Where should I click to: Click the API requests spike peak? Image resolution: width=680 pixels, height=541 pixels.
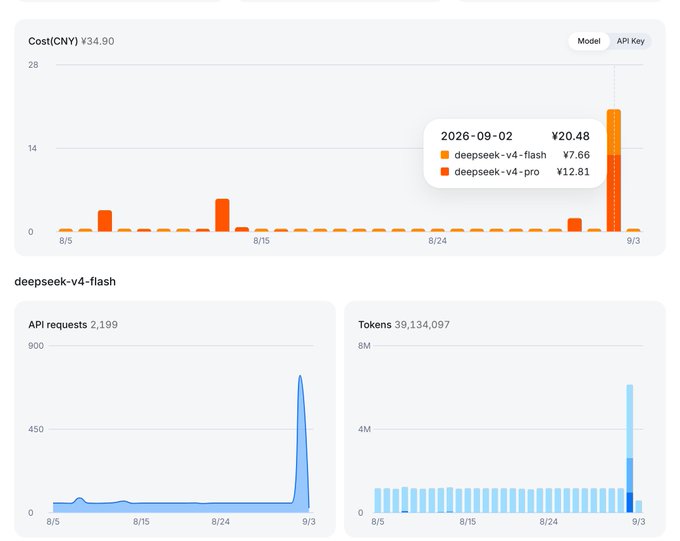[x=300, y=377]
